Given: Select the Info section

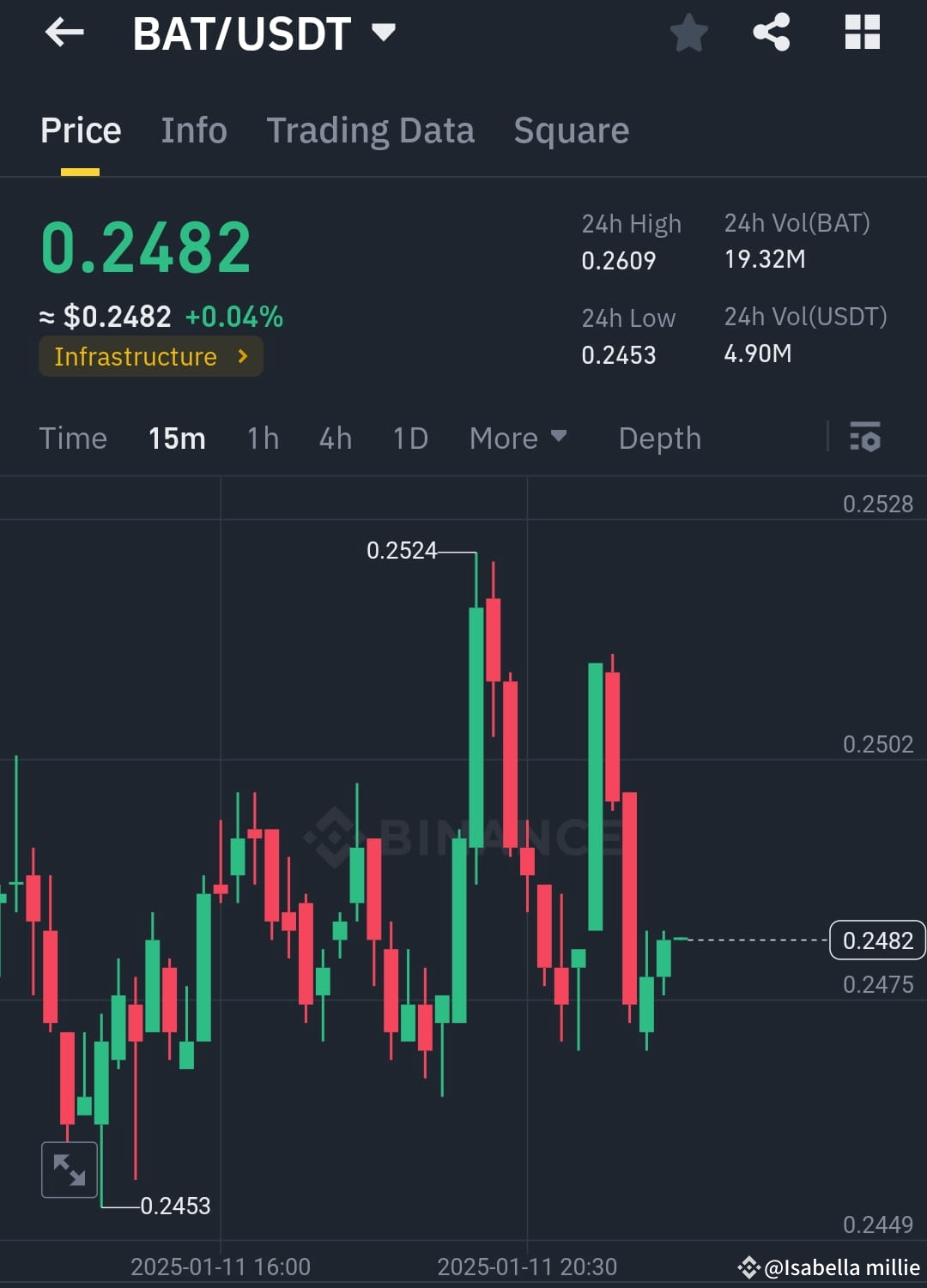Looking at the screenshot, I should pyautogui.click(x=193, y=130).
